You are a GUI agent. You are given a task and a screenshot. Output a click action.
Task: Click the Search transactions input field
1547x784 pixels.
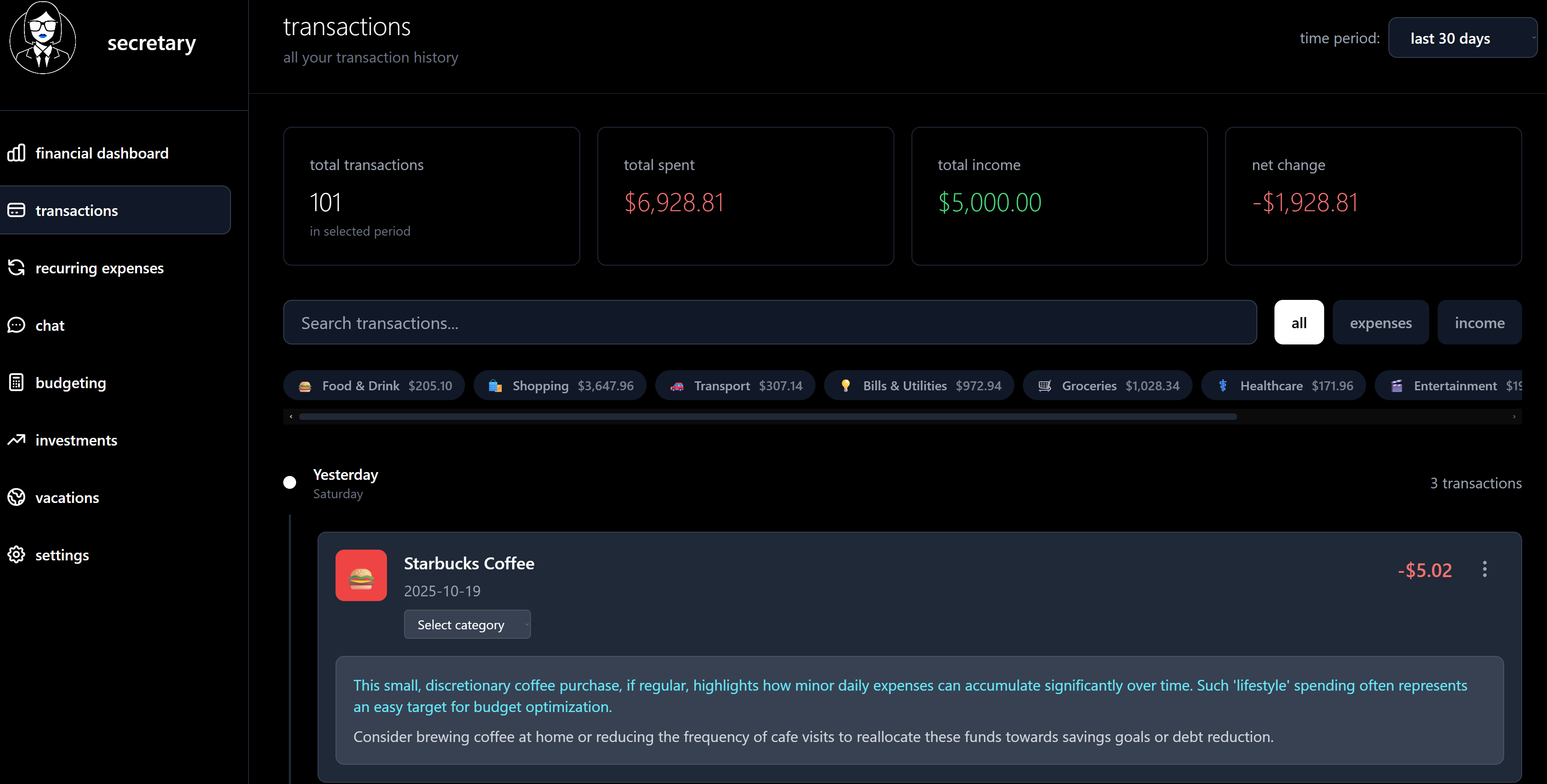(769, 322)
